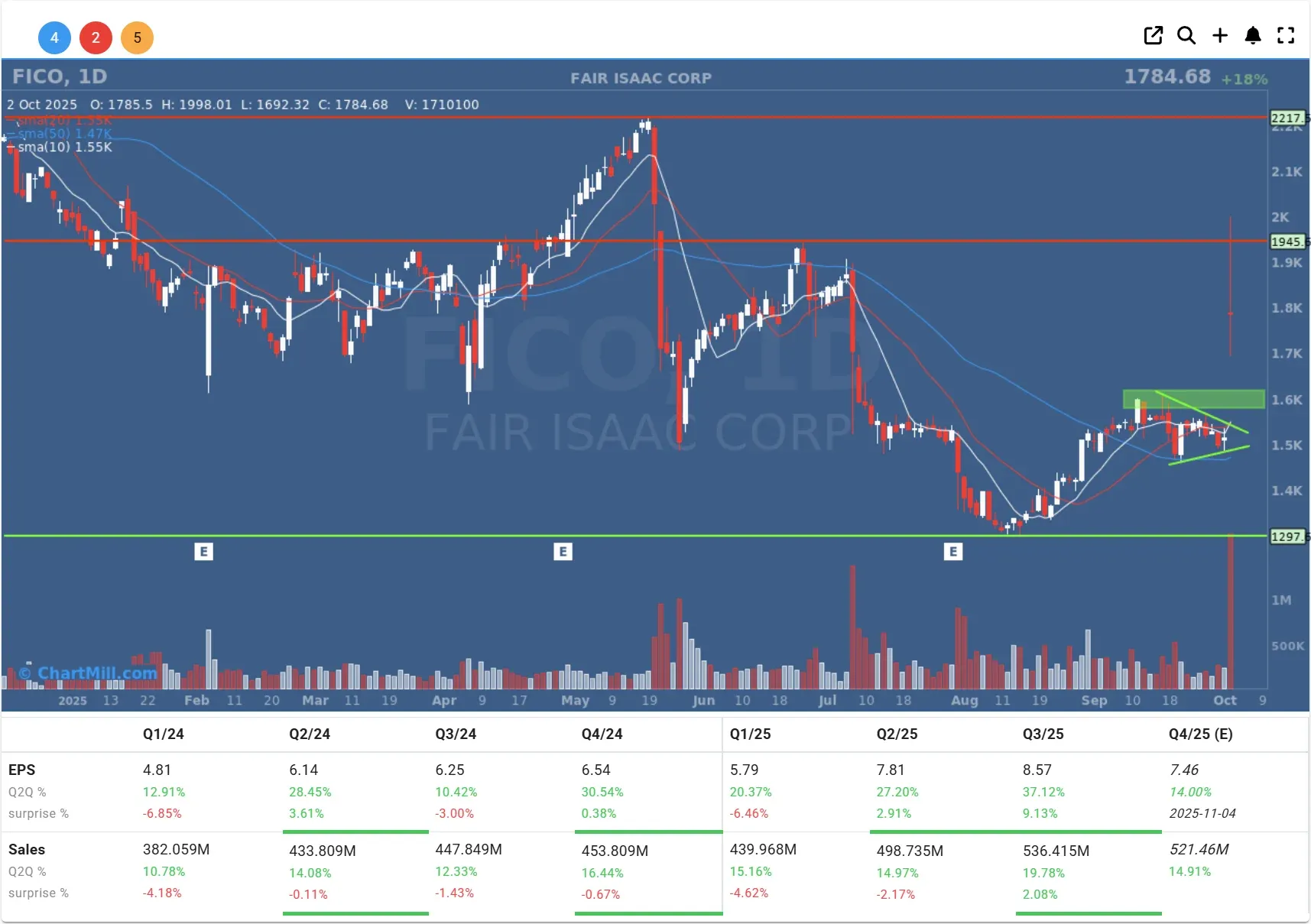Click the FICO, 1D ticker title
Viewport: 1311px width, 924px height.
click(x=60, y=76)
